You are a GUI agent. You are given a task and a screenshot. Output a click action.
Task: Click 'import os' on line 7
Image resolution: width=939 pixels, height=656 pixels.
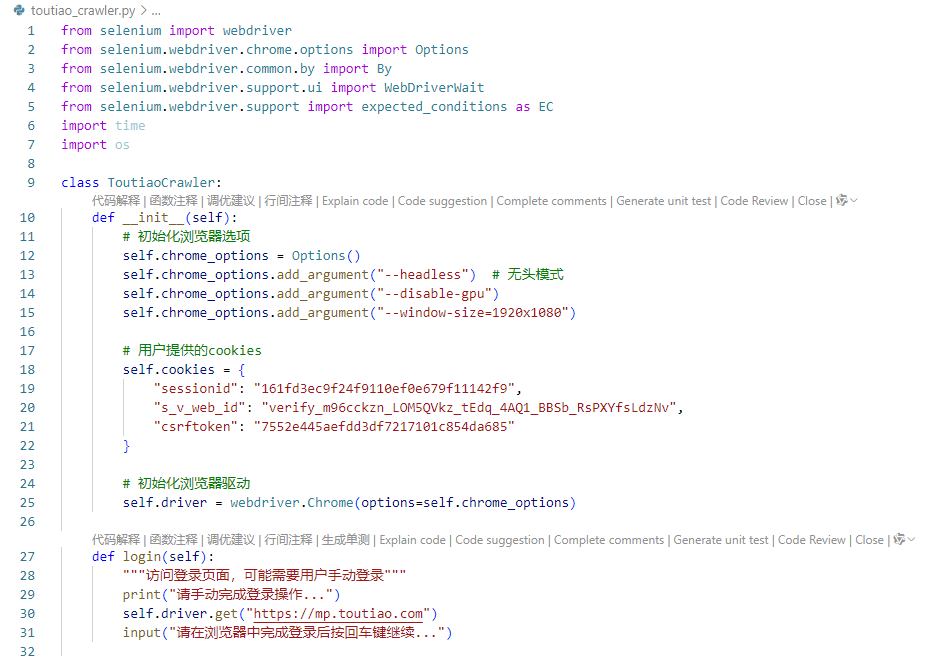[x=95, y=145]
